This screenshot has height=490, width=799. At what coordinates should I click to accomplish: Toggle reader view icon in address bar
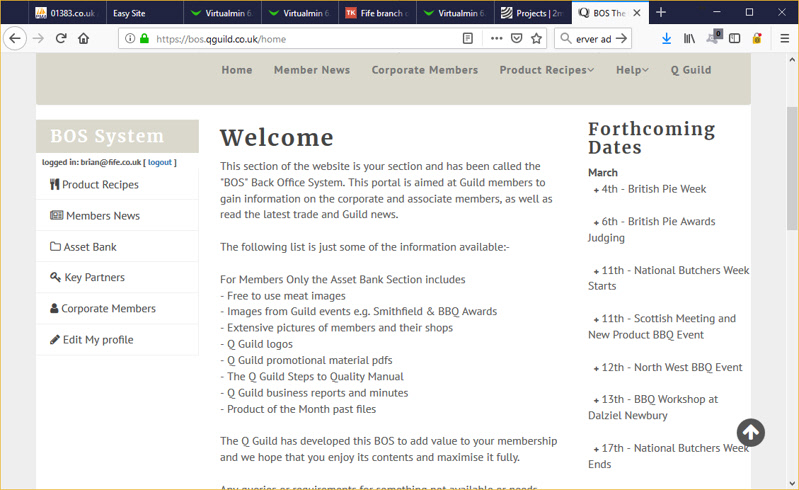[468, 39]
